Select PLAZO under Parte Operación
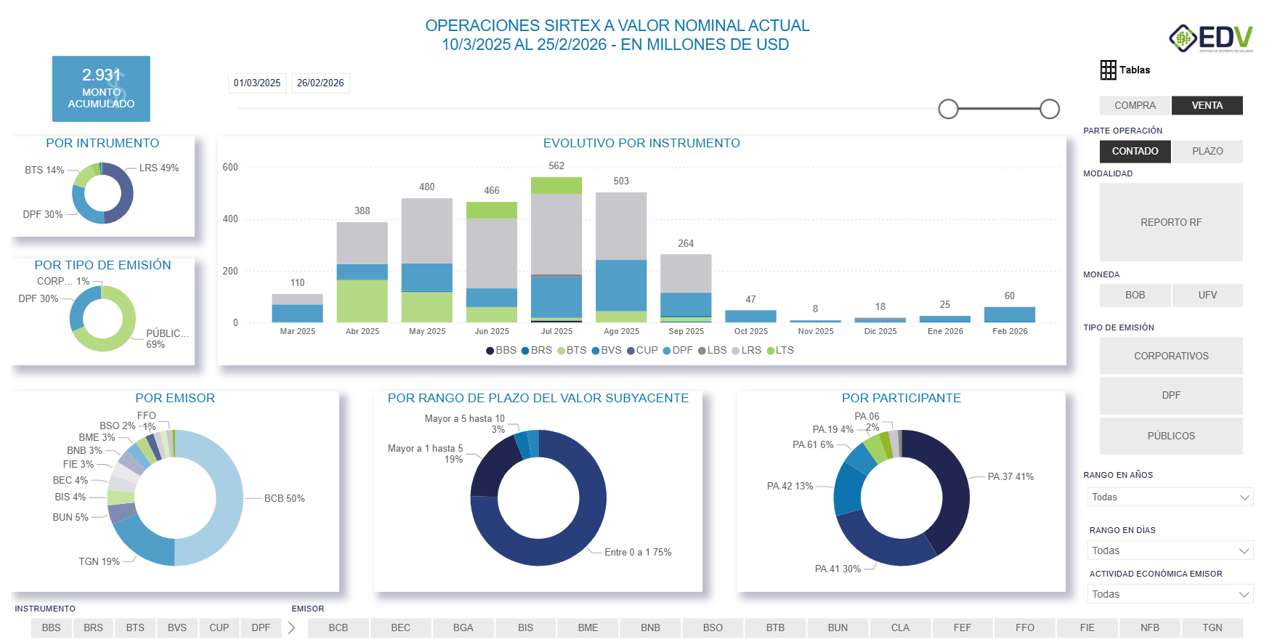This screenshot has width=1266, height=641. 1206,151
